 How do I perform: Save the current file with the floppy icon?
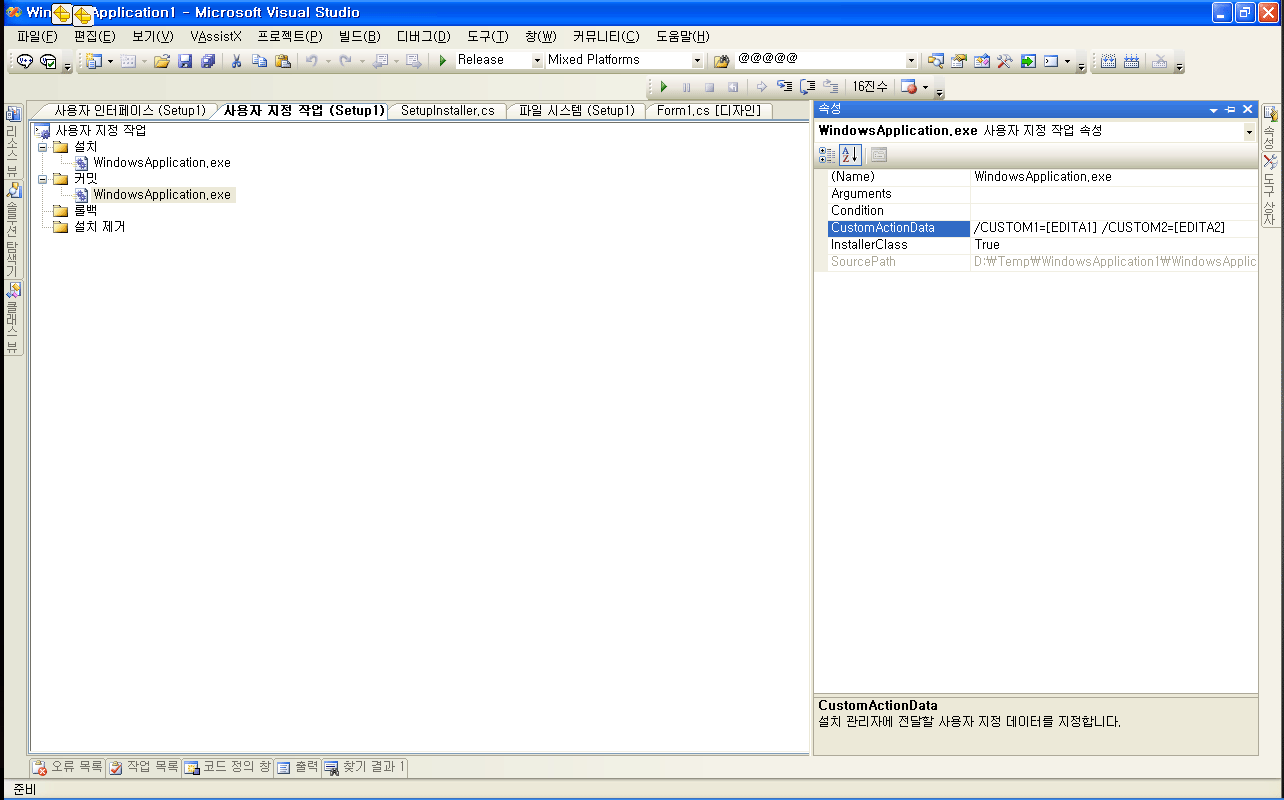point(185,61)
